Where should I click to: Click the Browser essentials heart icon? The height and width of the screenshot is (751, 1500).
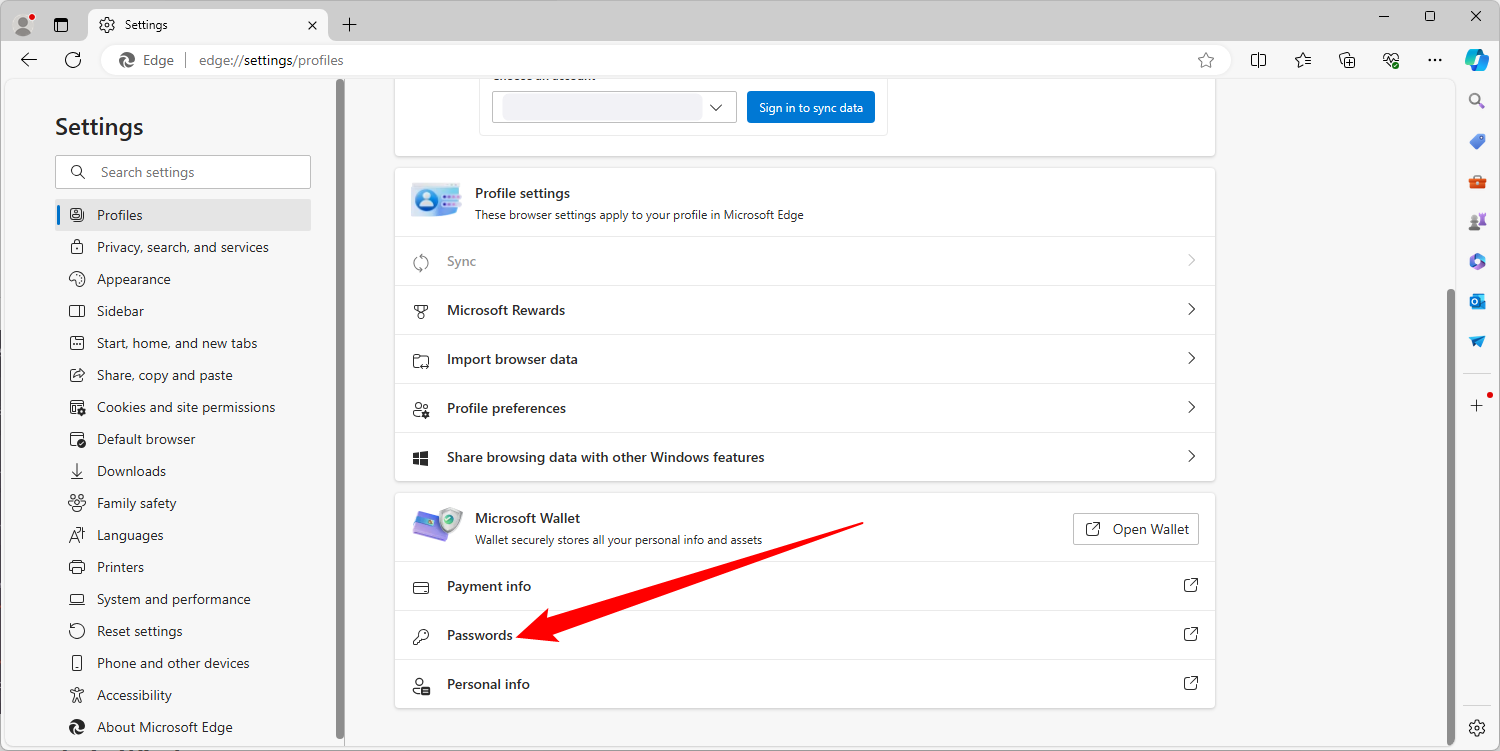tap(1390, 60)
